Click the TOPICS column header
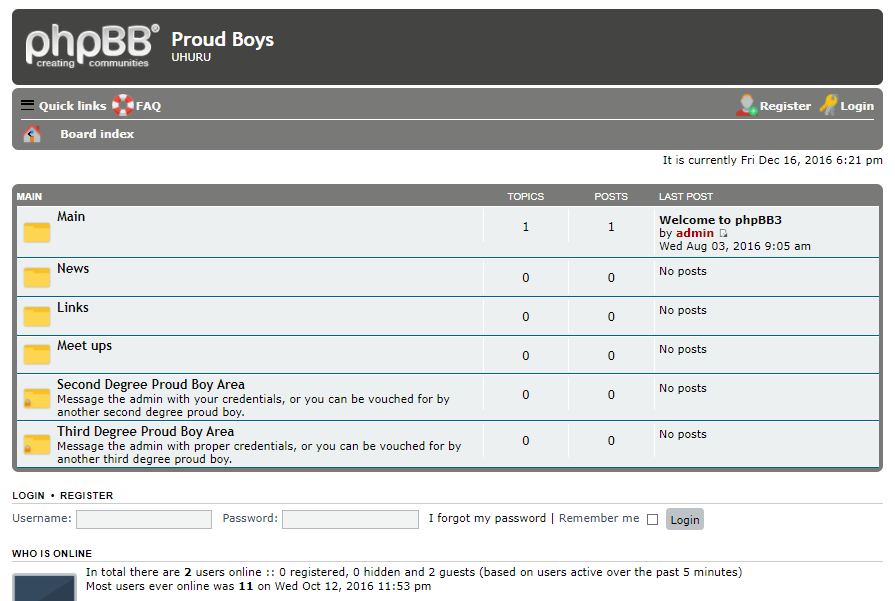Screen dimensions: 895x601 [526, 196]
